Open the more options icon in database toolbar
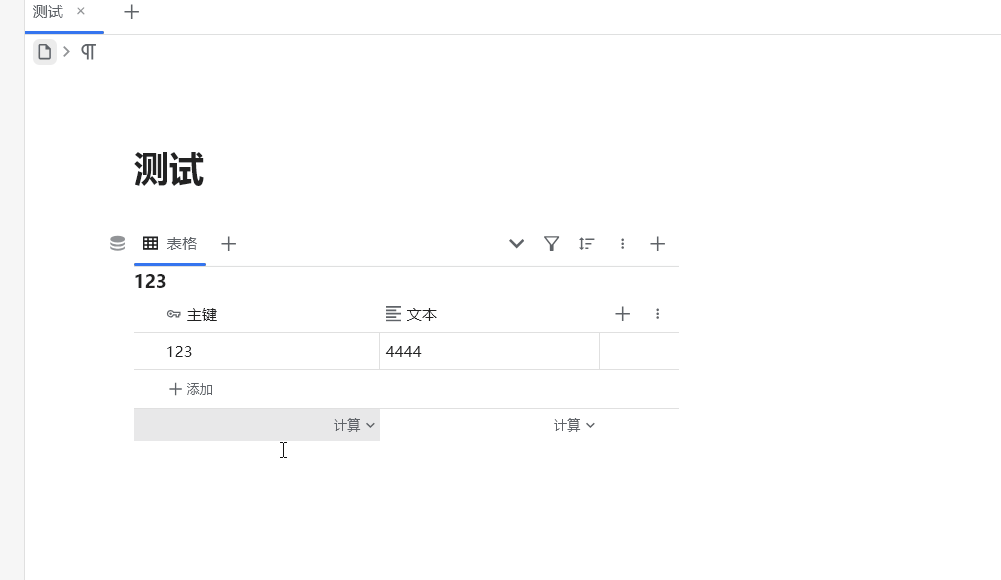Screen dimensions: 1001x580 coord(622,243)
